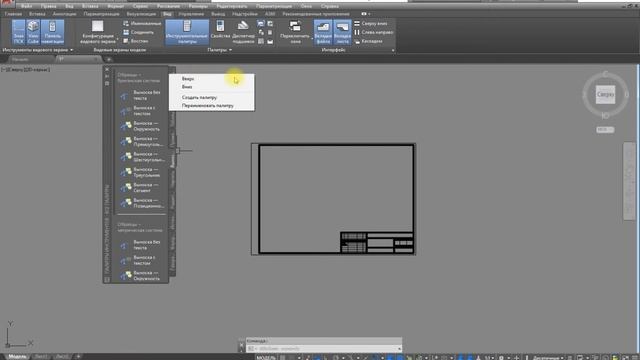This screenshot has width=640, height=360.
Task: Click the command line input field
Action: coord(322,349)
